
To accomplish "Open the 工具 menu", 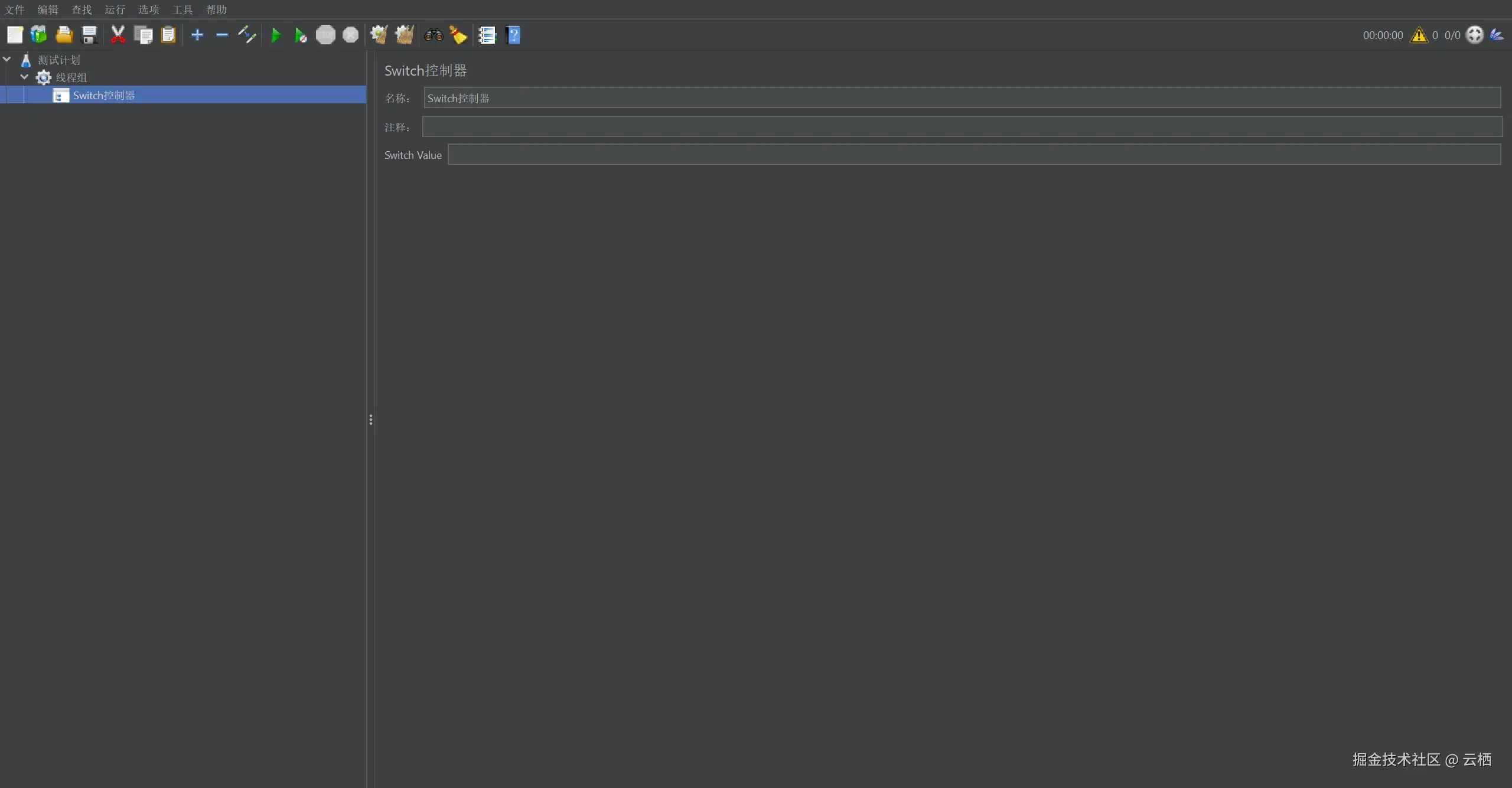I will click(x=183, y=9).
